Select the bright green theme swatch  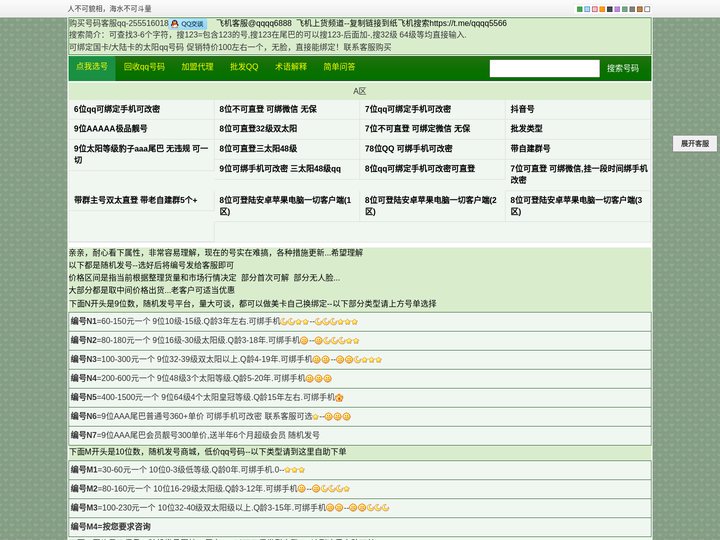pos(579,9)
